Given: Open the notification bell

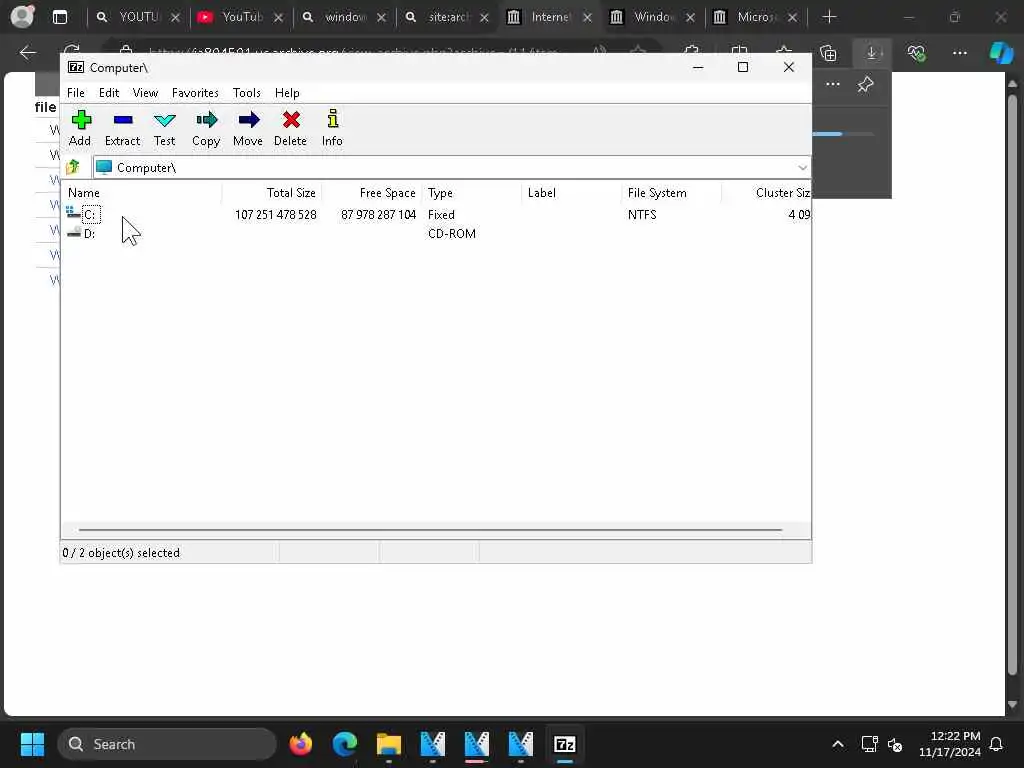Looking at the screenshot, I should tap(997, 744).
